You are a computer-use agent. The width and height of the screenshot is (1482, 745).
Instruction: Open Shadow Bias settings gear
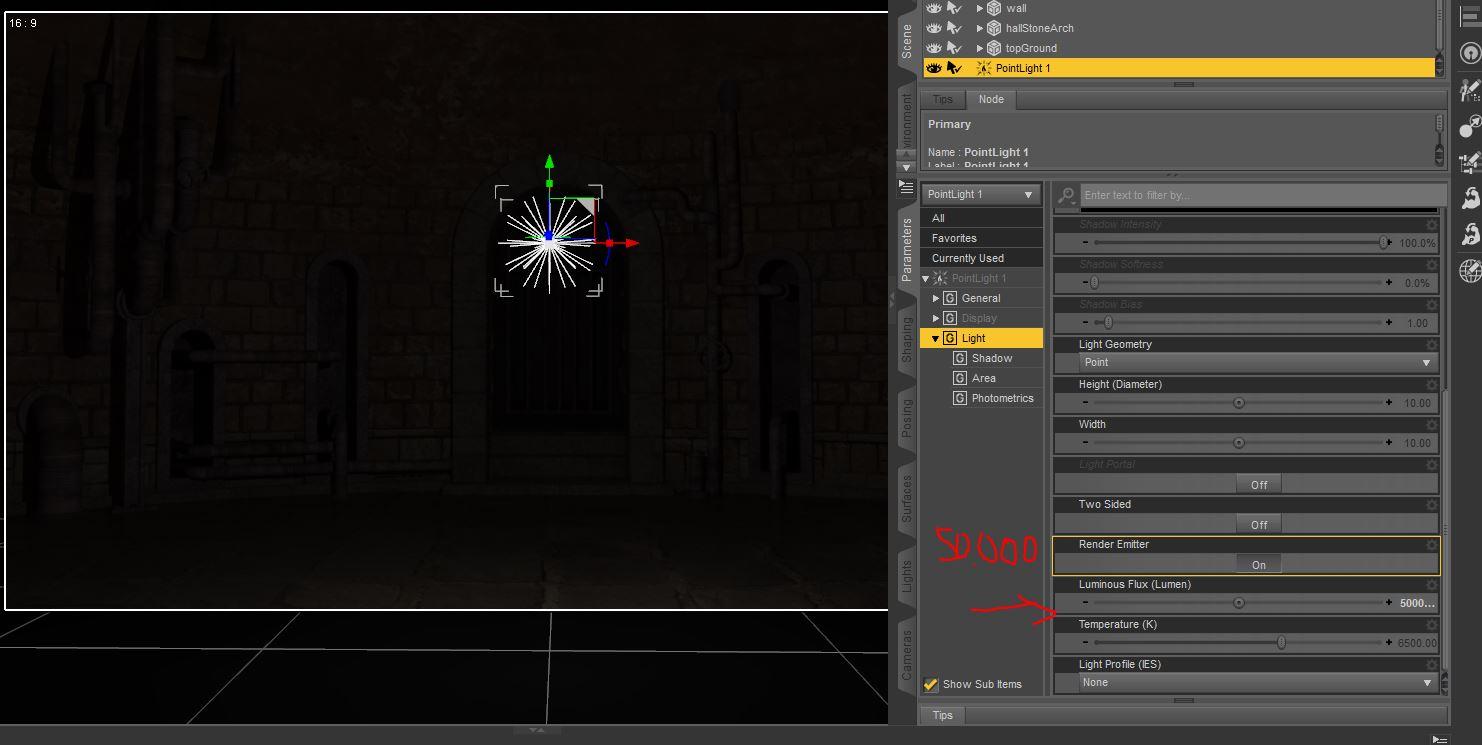1432,305
